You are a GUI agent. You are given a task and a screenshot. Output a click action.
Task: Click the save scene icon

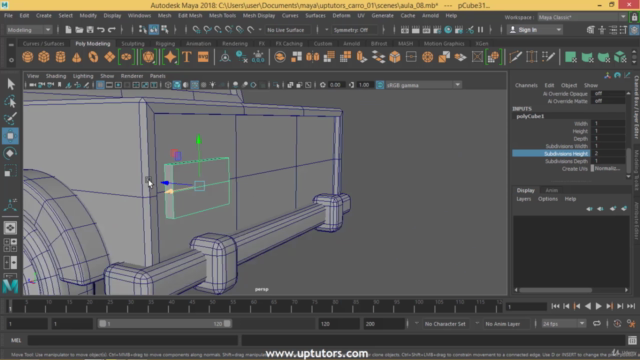click(x=90, y=30)
